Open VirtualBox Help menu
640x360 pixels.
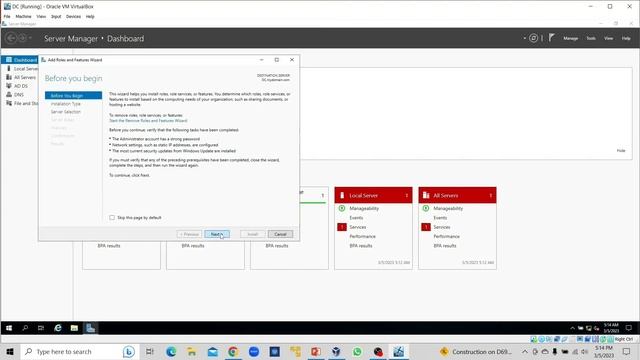[x=90, y=17]
